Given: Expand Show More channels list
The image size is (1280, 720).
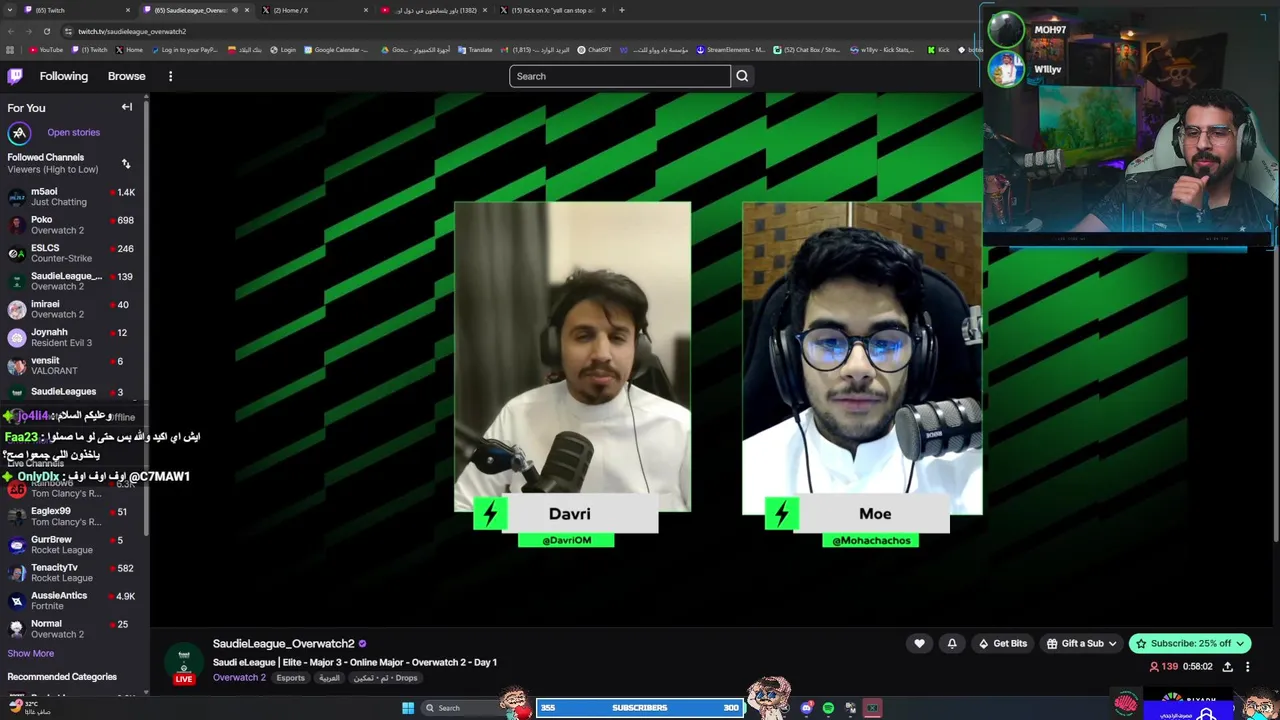Looking at the screenshot, I should [x=31, y=653].
